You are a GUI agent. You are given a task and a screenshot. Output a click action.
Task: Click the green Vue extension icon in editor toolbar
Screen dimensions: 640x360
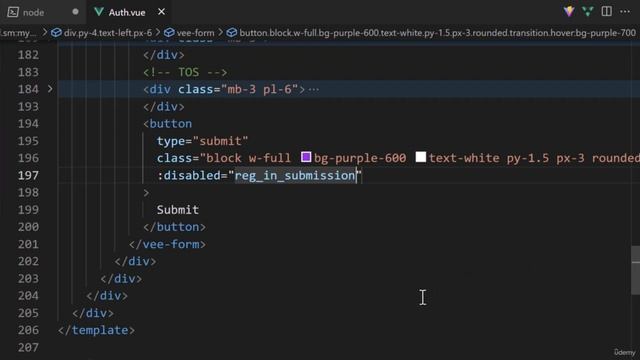point(588,11)
